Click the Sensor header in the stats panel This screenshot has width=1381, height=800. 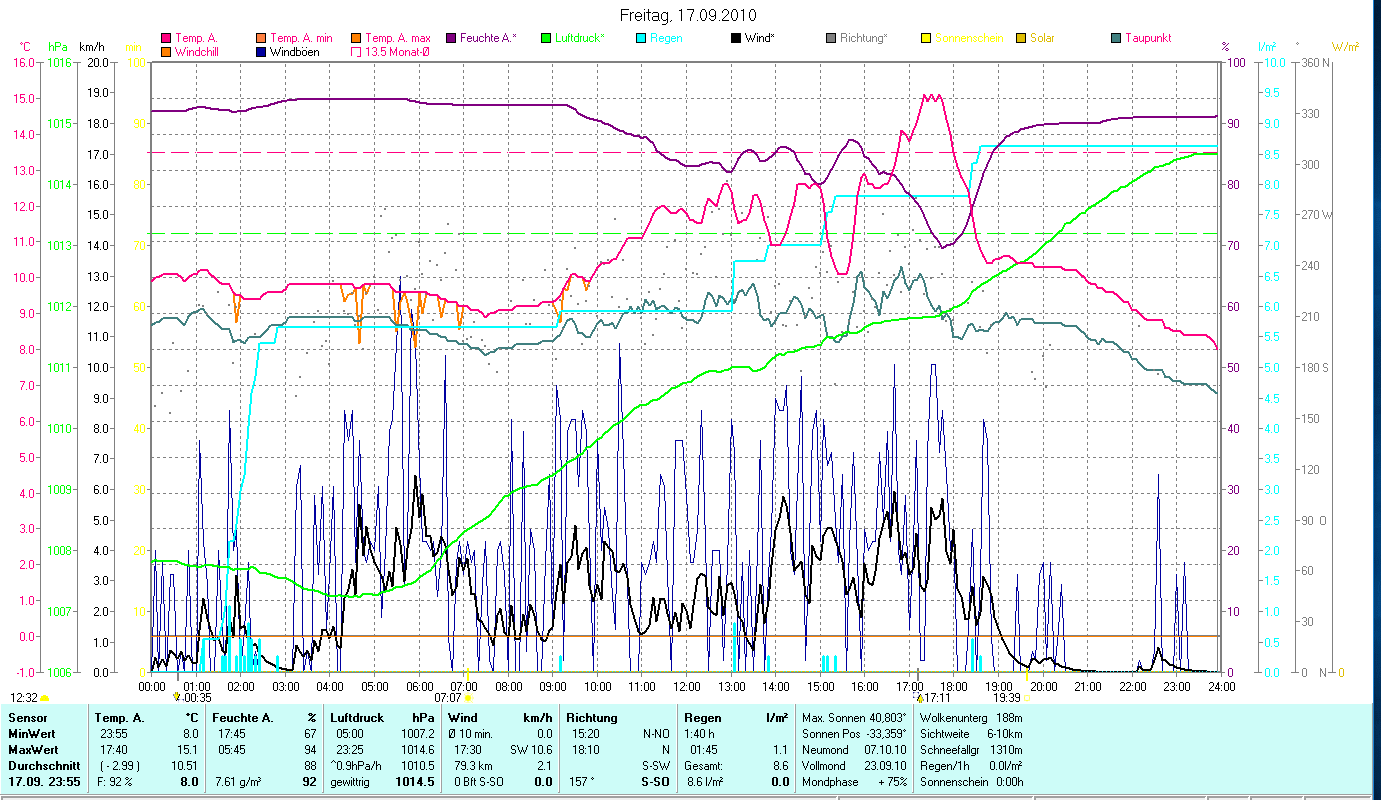(26, 717)
